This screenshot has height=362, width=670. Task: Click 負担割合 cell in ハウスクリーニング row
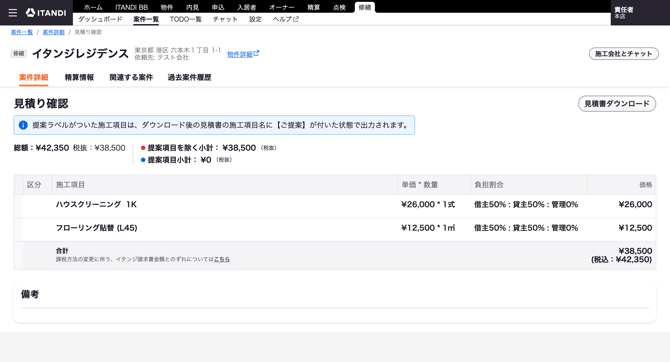tap(526, 204)
